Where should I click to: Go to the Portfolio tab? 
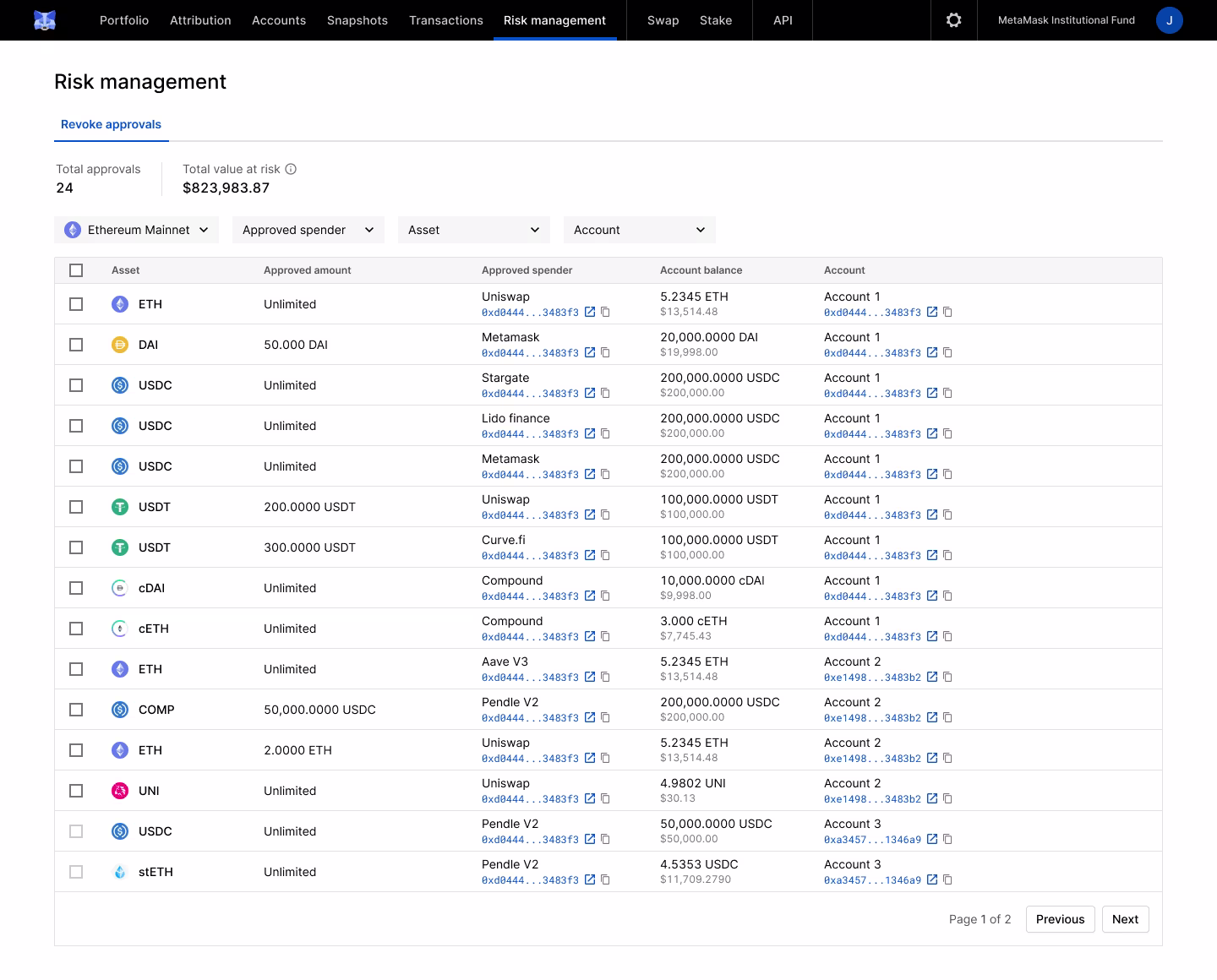point(124,20)
